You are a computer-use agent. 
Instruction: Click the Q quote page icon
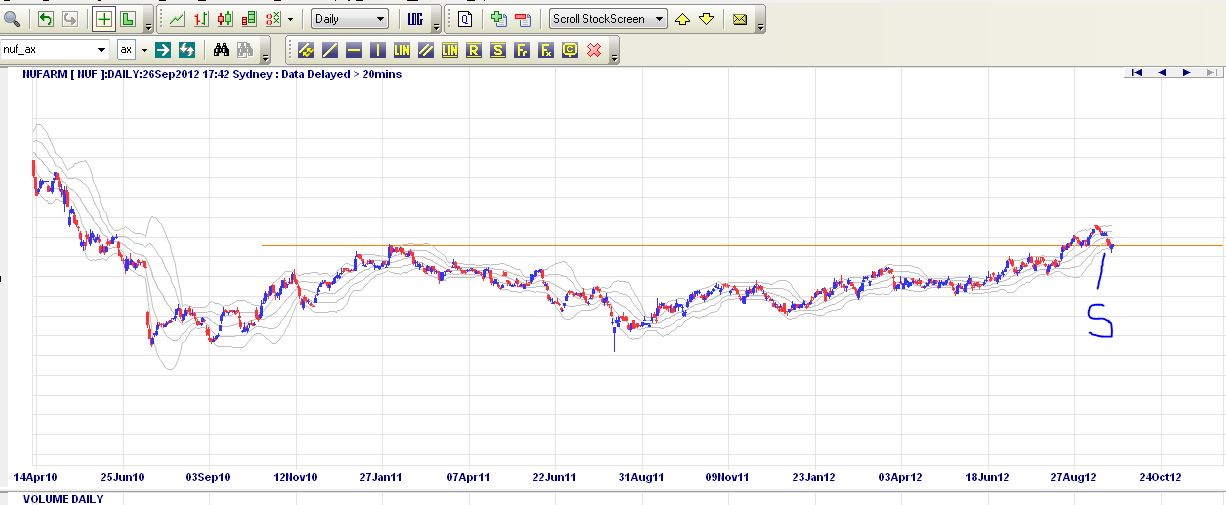click(465, 18)
